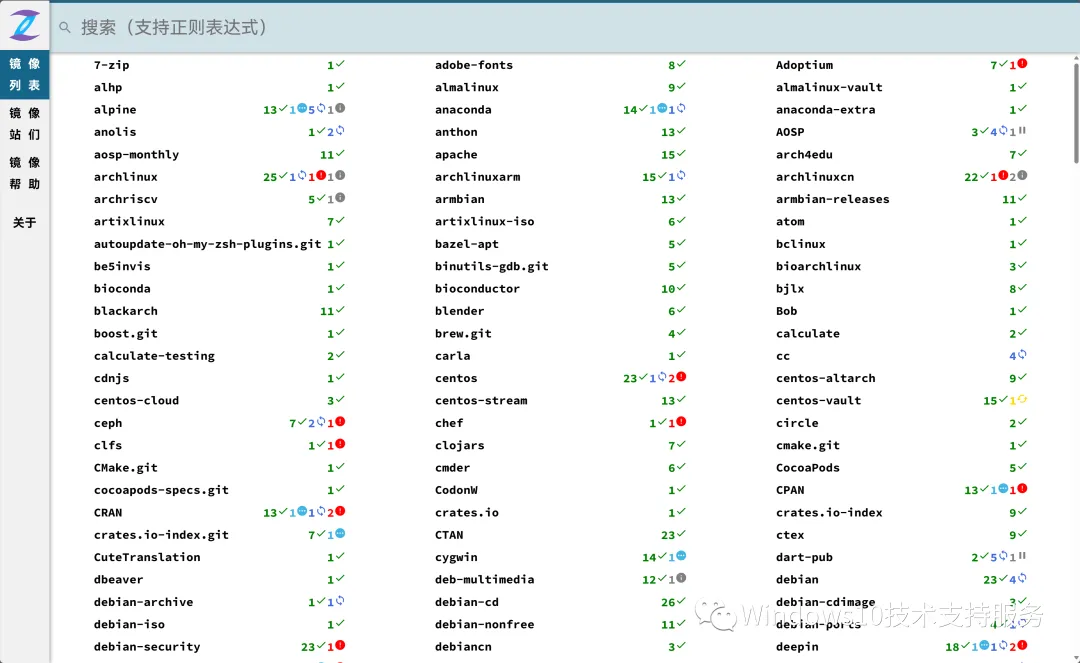This screenshot has width=1080, height=663.
Task: Click the syncing icon for anolis
Action: [340, 130]
